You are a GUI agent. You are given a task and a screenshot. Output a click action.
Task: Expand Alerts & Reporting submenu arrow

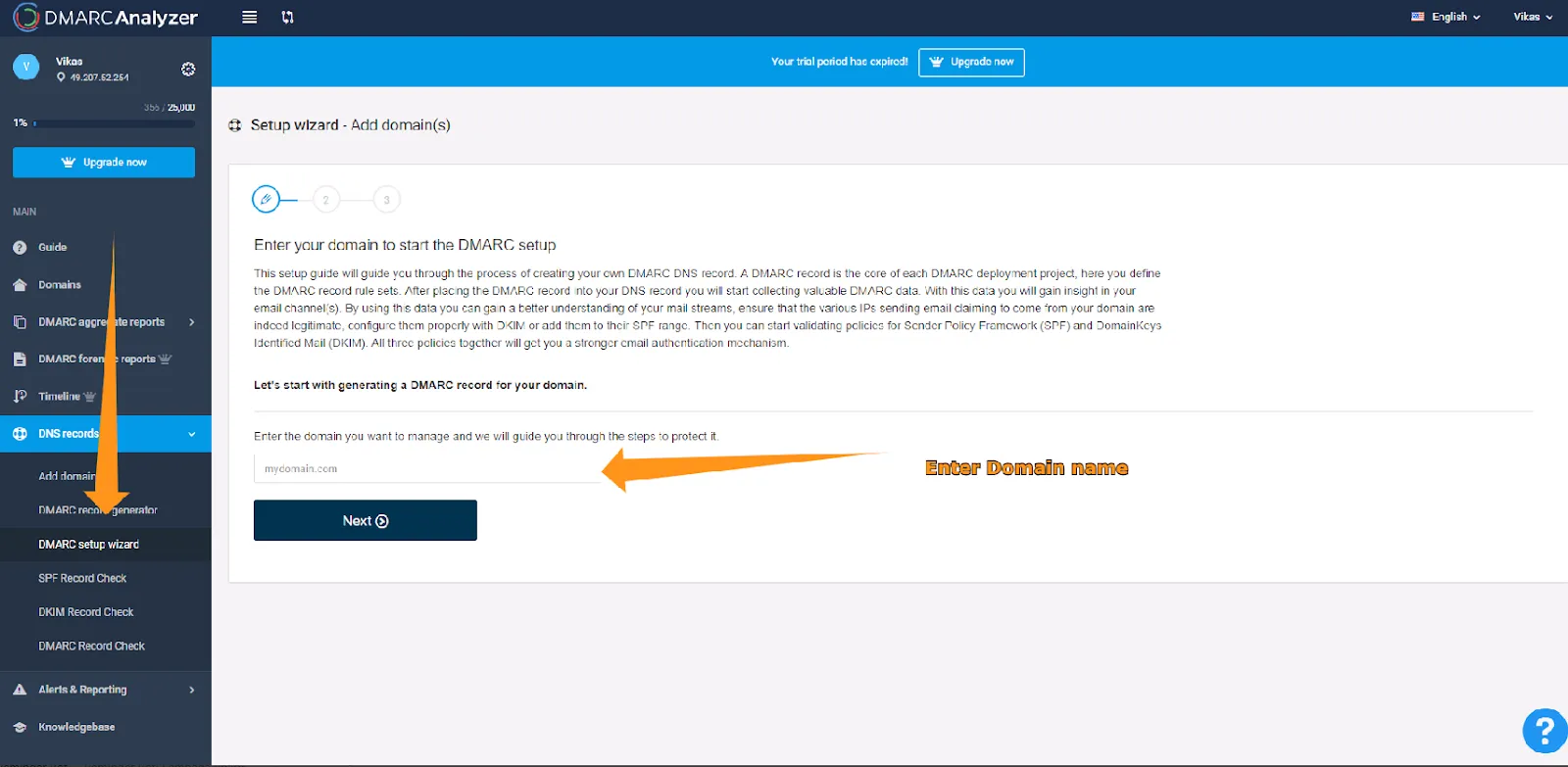click(x=192, y=690)
